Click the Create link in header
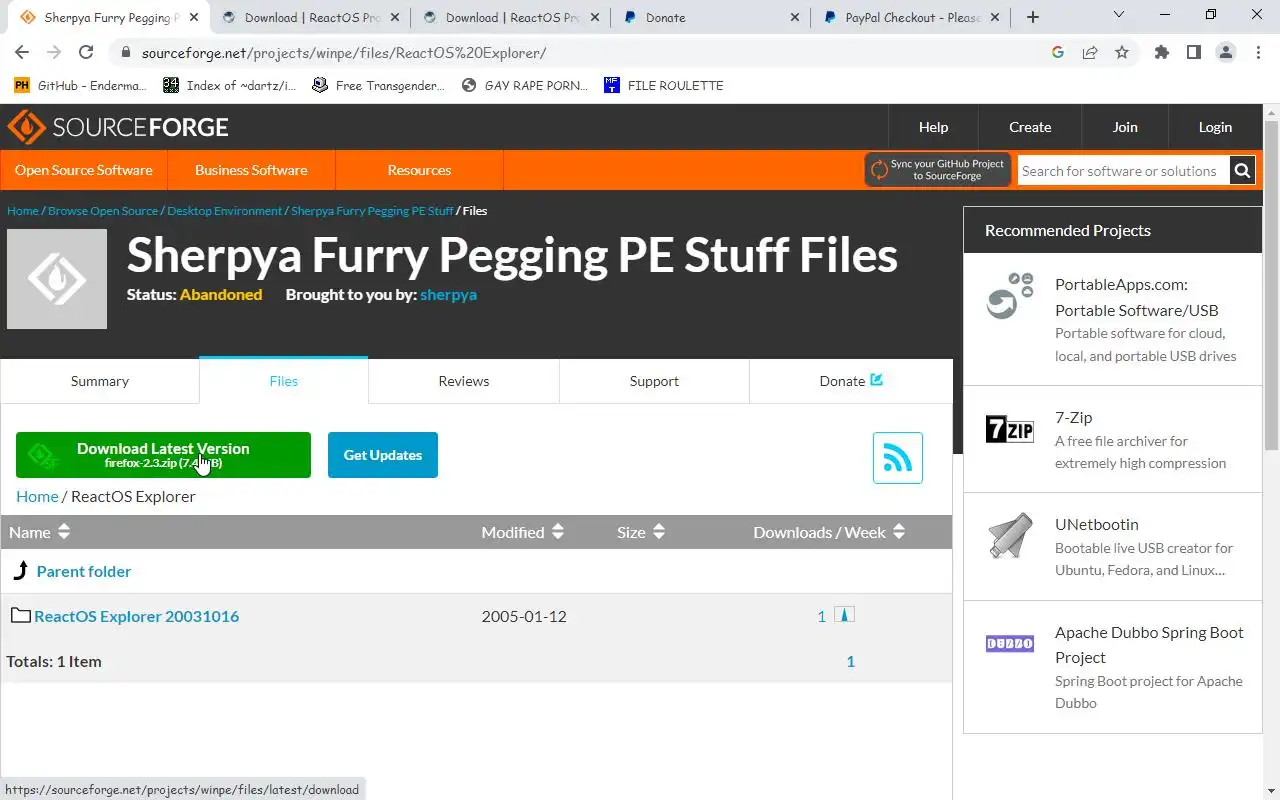1280x800 pixels. pyautogui.click(x=1030, y=127)
